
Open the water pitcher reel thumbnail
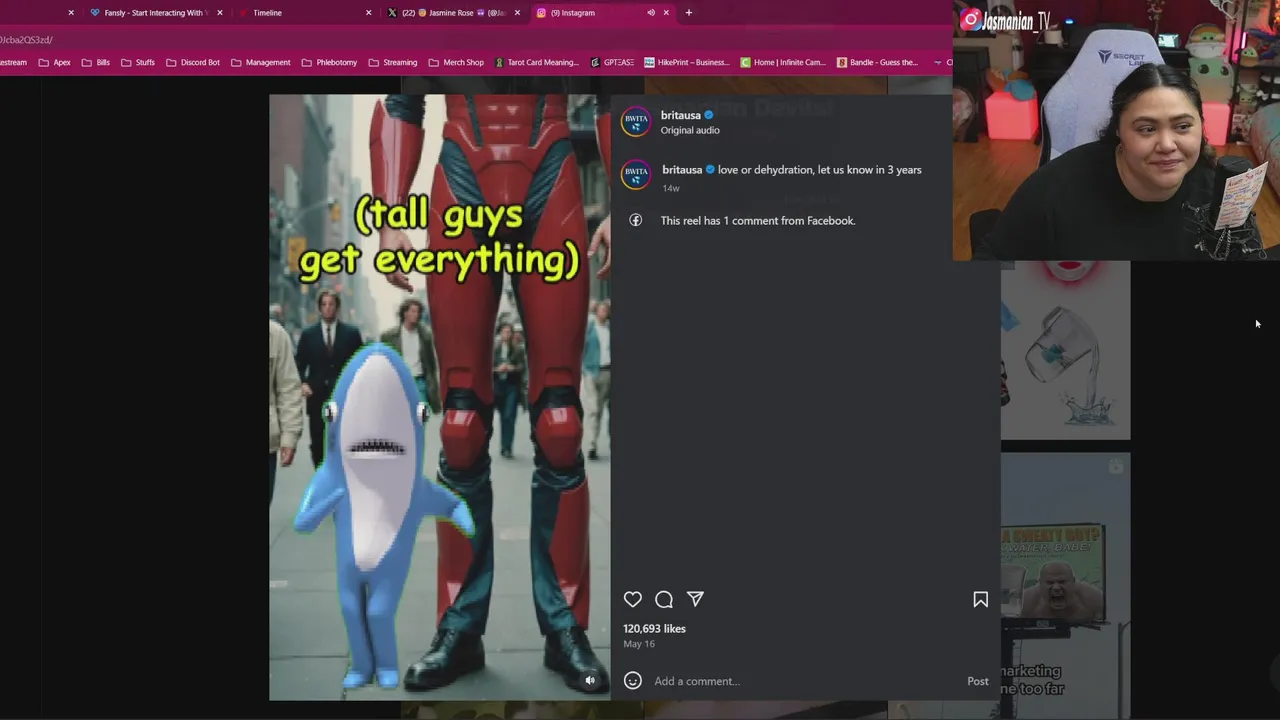pos(1065,350)
